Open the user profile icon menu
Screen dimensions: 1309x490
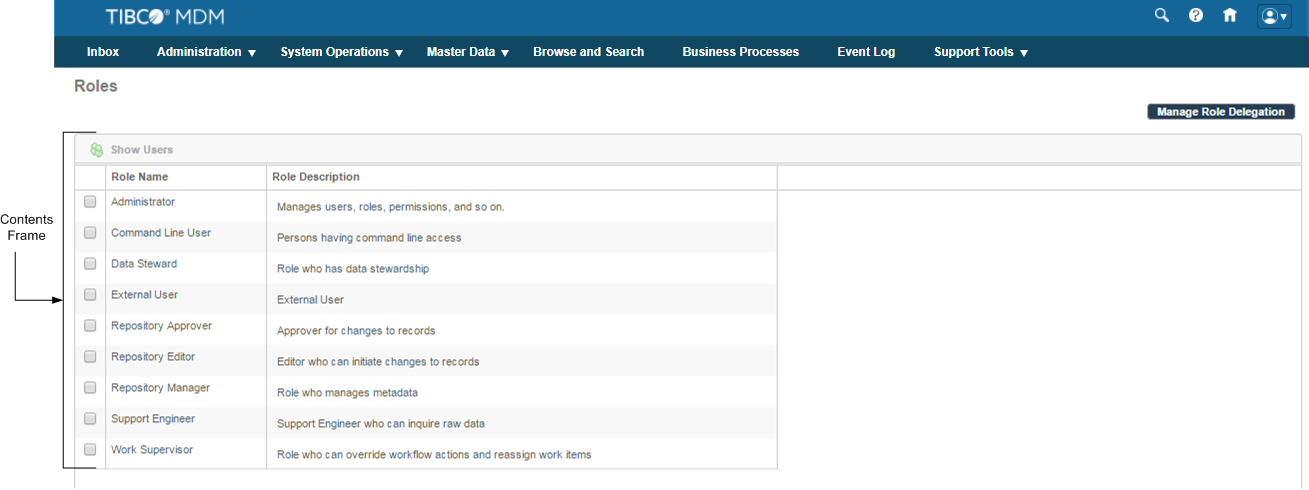click(x=1275, y=16)
